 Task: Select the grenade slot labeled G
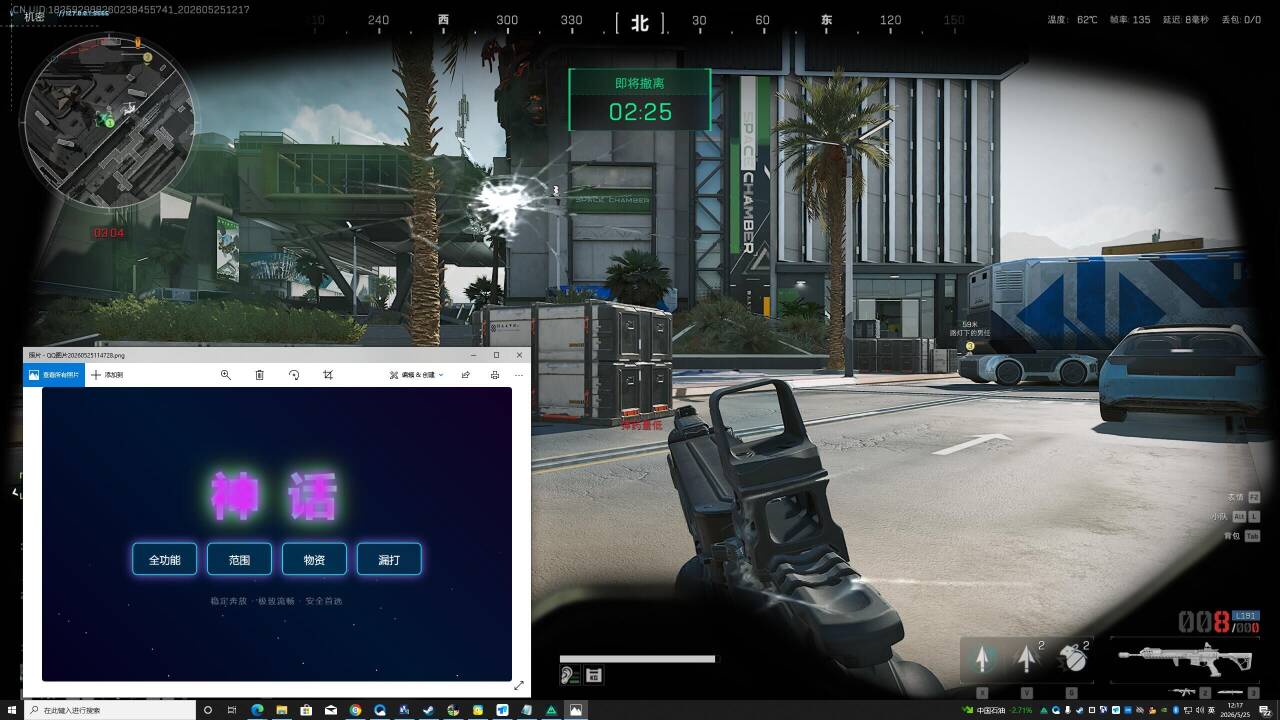(1072, 659)
